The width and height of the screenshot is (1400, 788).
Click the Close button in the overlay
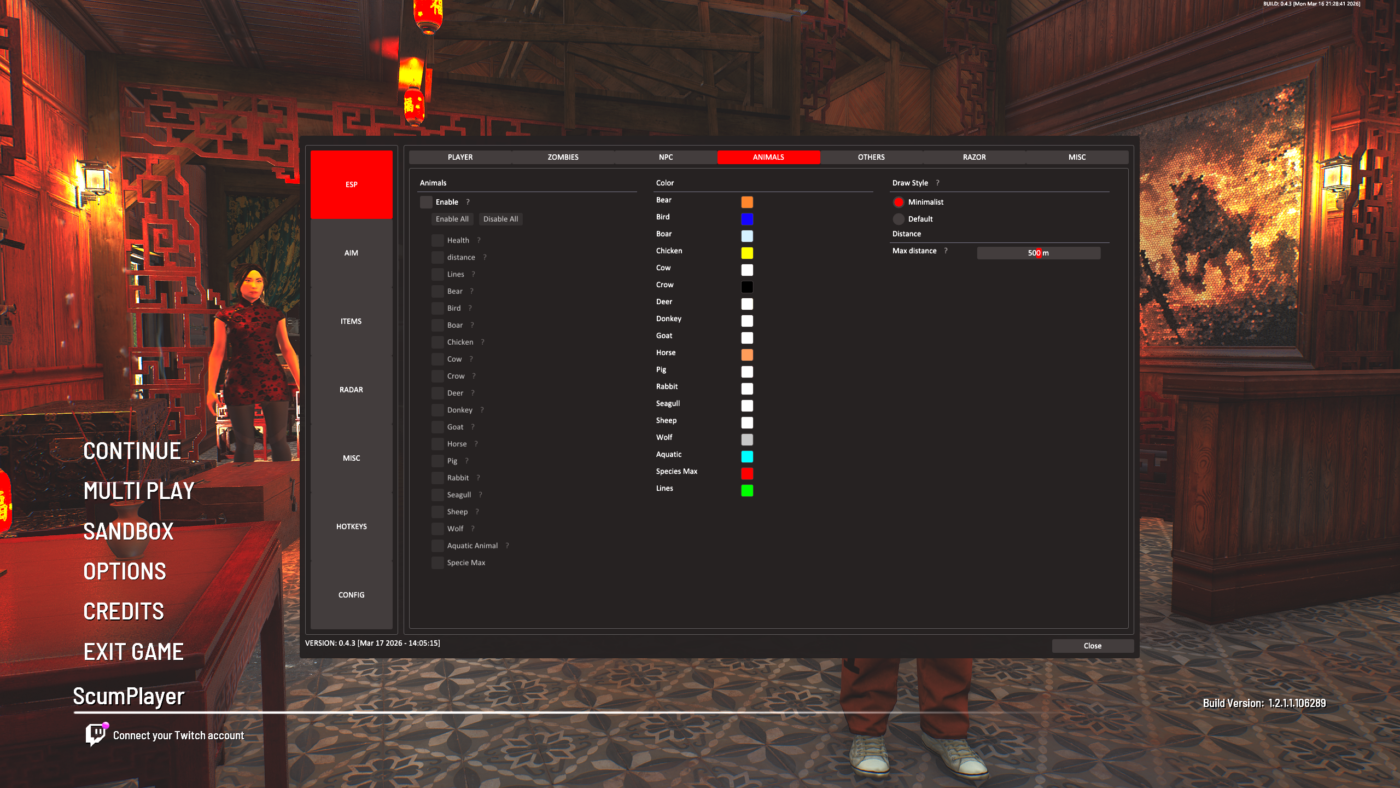1092,646
